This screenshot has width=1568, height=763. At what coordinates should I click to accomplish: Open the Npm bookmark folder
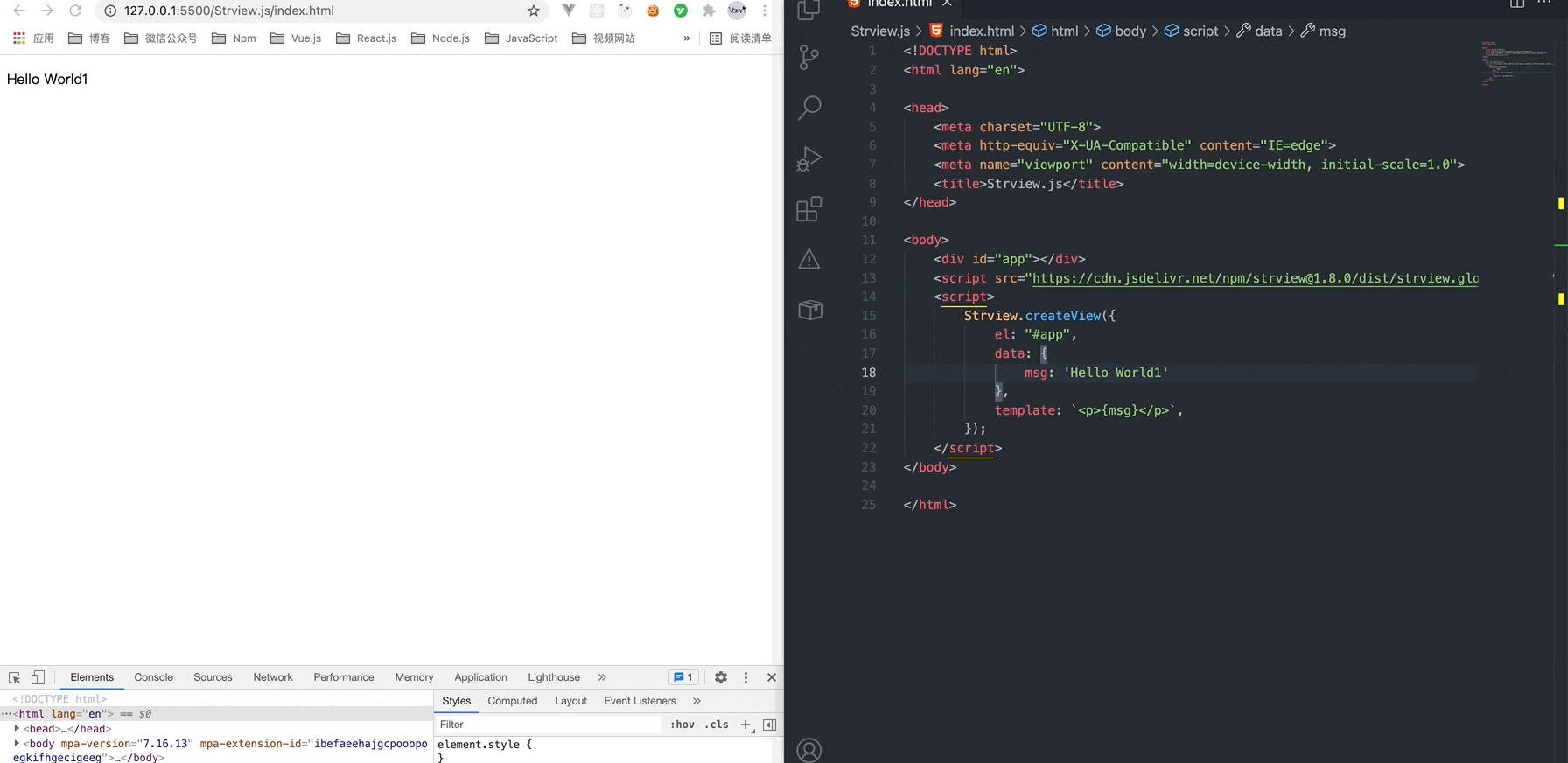pos(234,38)
